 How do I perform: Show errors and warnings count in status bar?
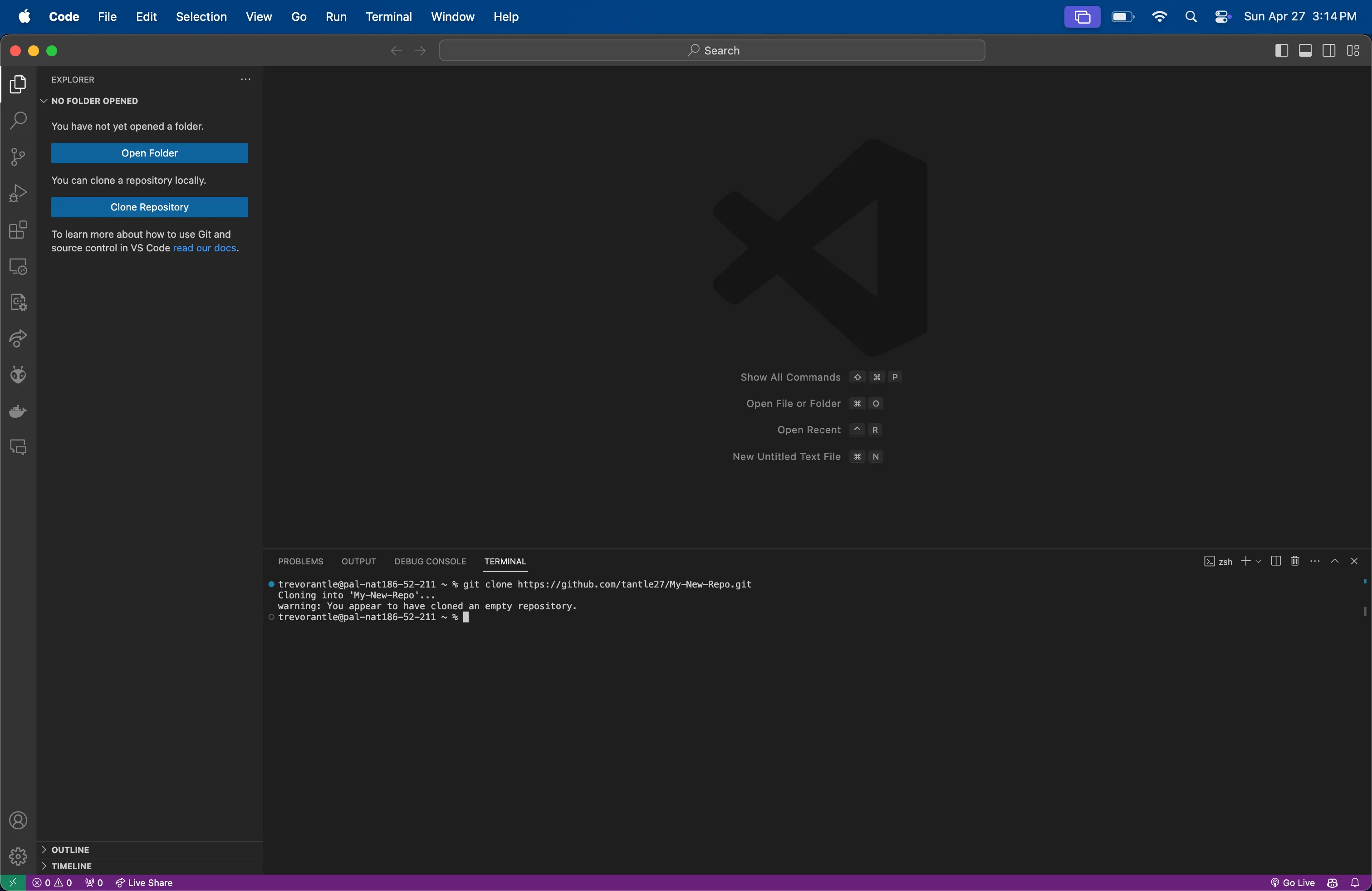click(x=53, y=883)
